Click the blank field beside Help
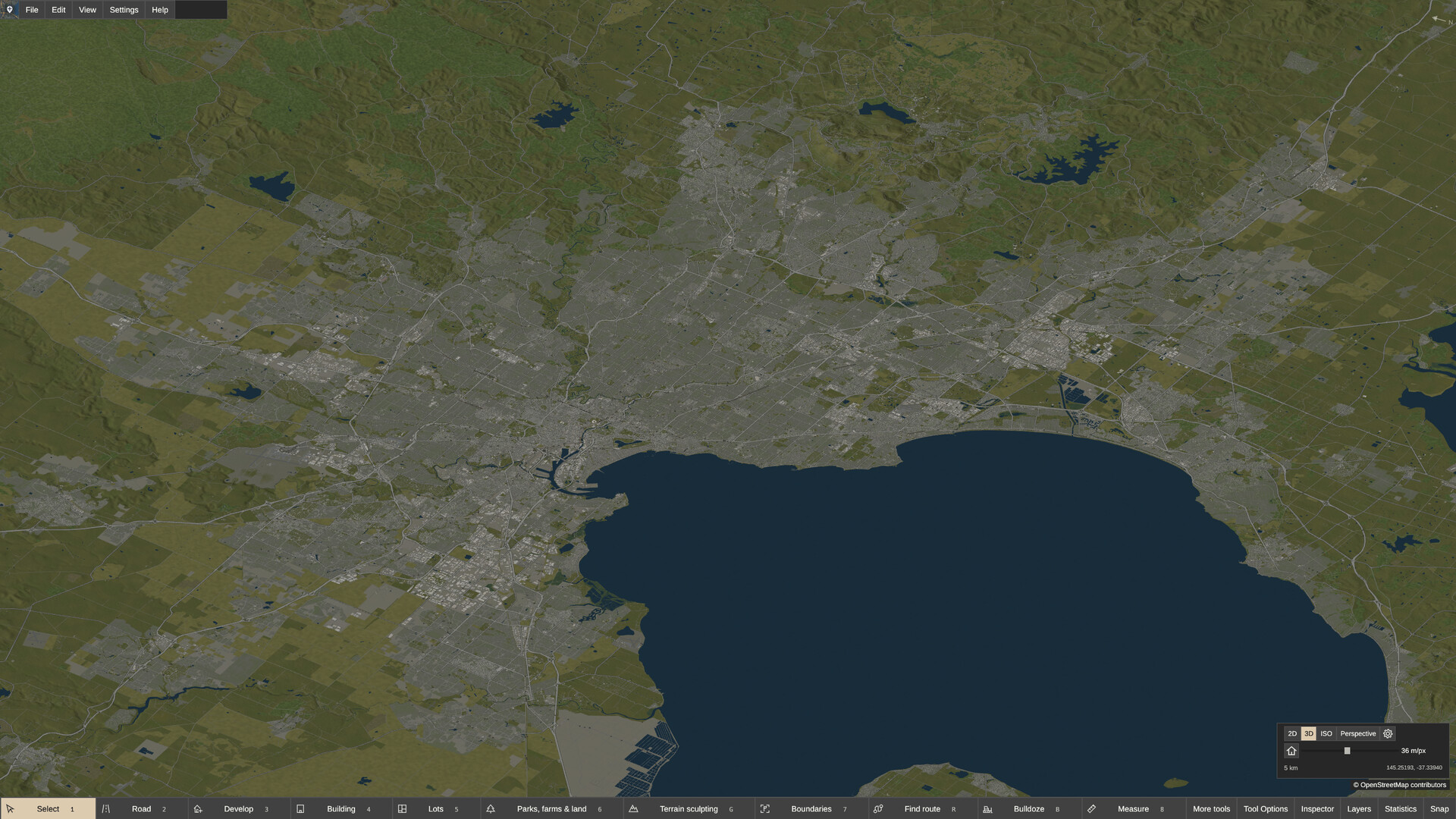Image resolution: width=1456 pixels, height=819 pixels. (201, 10)
